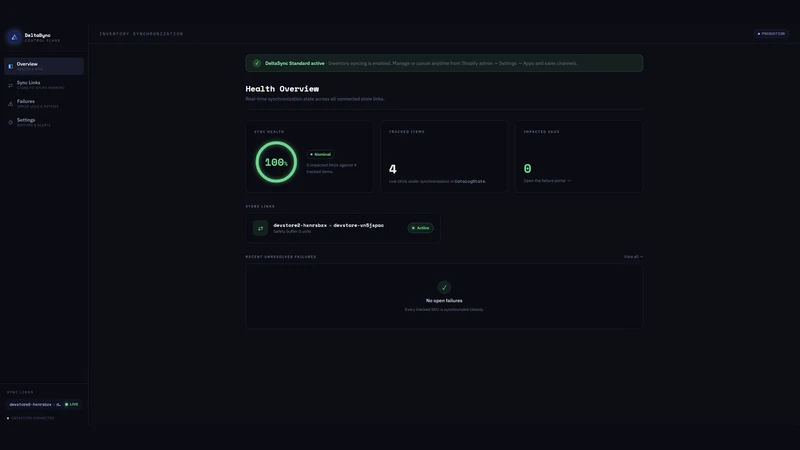Click the CatalogState text in Tracked Items card
The image size is (800, 450).
pos(470,181)
